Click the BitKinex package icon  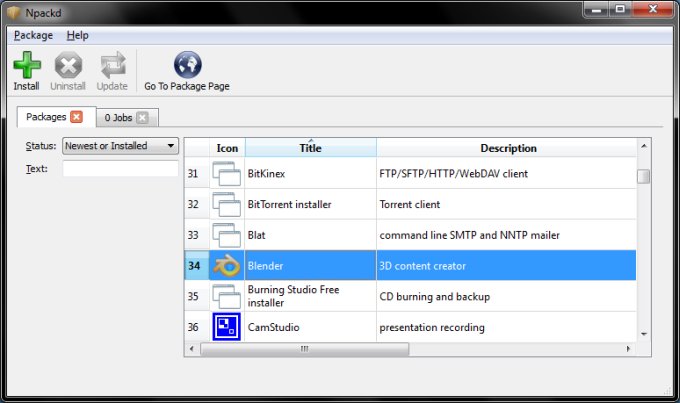pos(228,173)
